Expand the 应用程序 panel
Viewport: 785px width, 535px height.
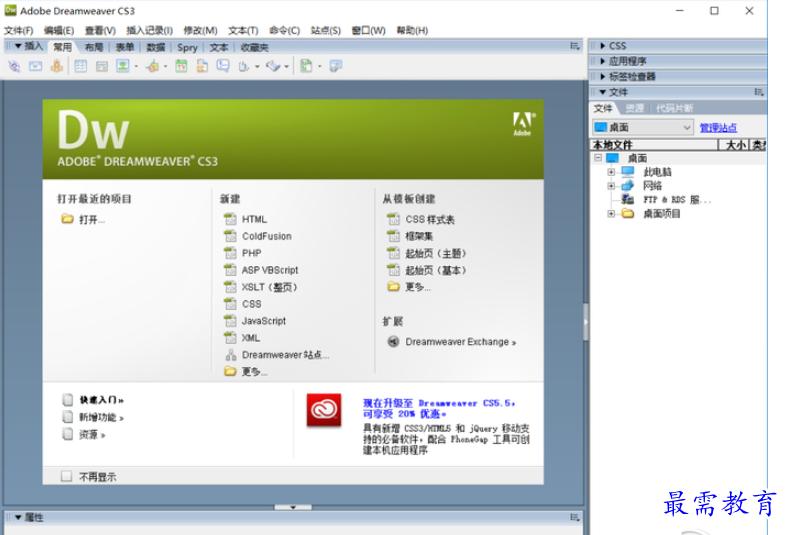603,61
